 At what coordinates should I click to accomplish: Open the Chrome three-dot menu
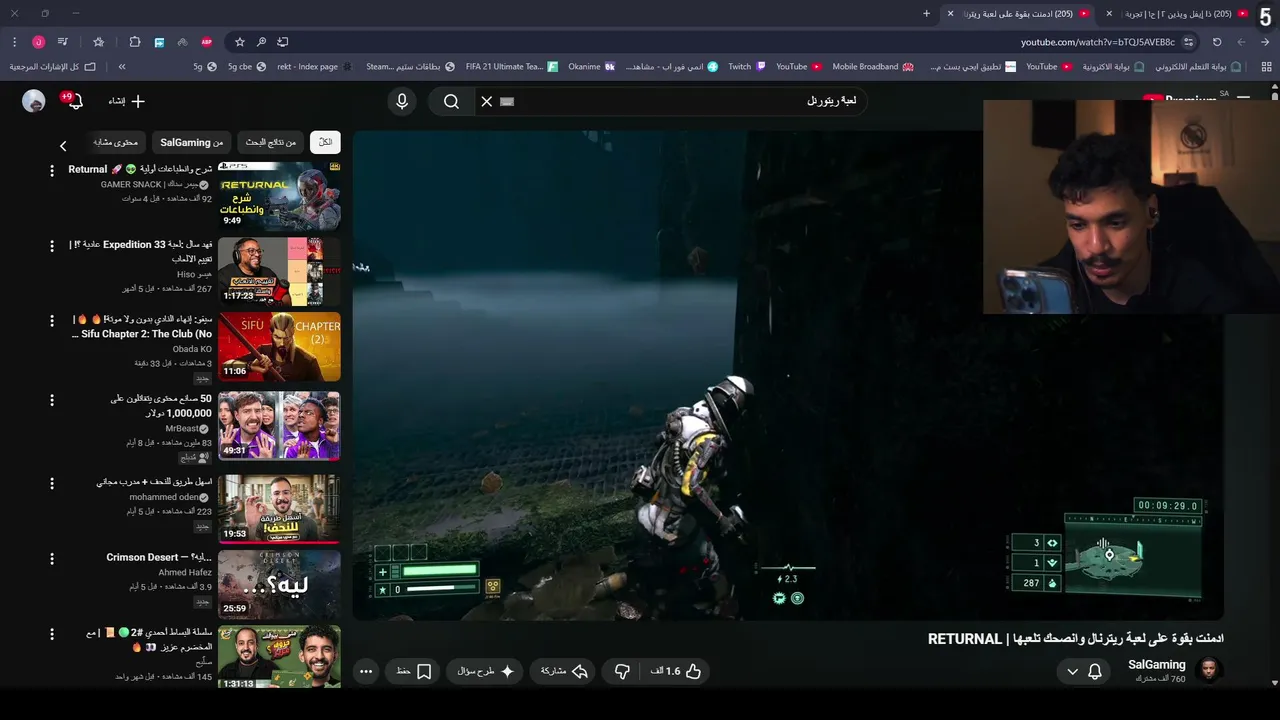14,42
